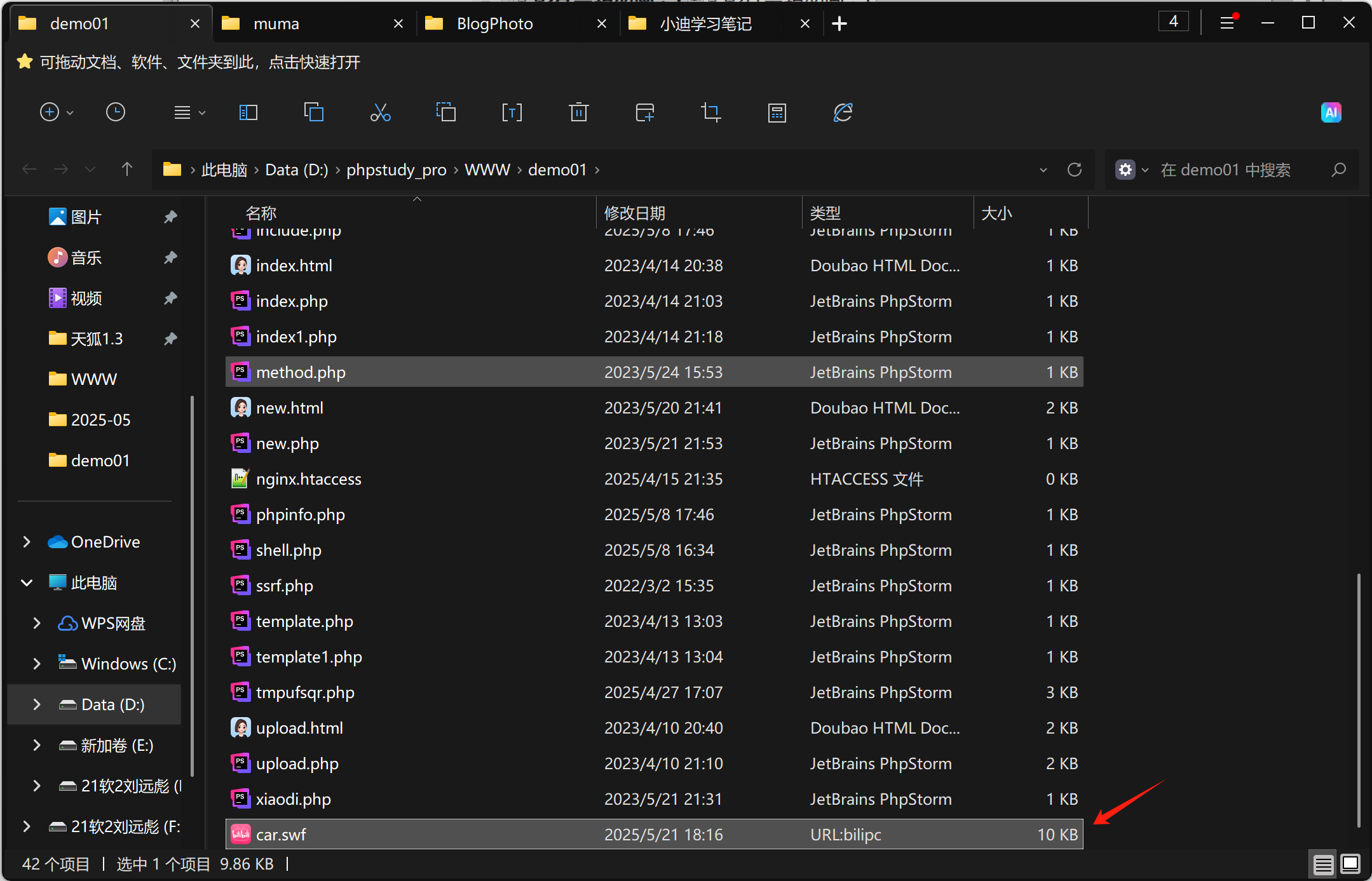Refresh the current folder view

point(1075,170)
